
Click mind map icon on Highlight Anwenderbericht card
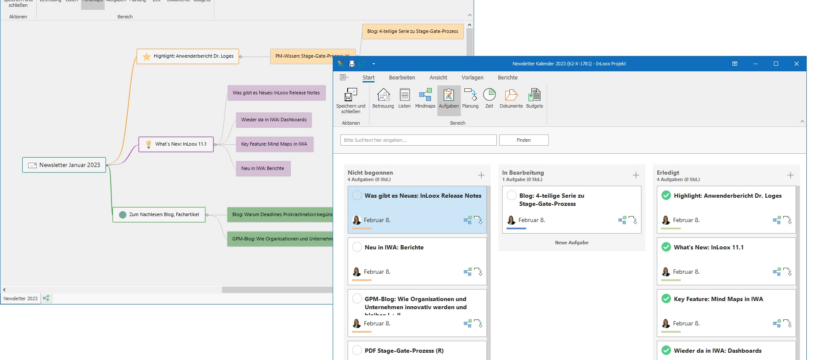[777, 220]
